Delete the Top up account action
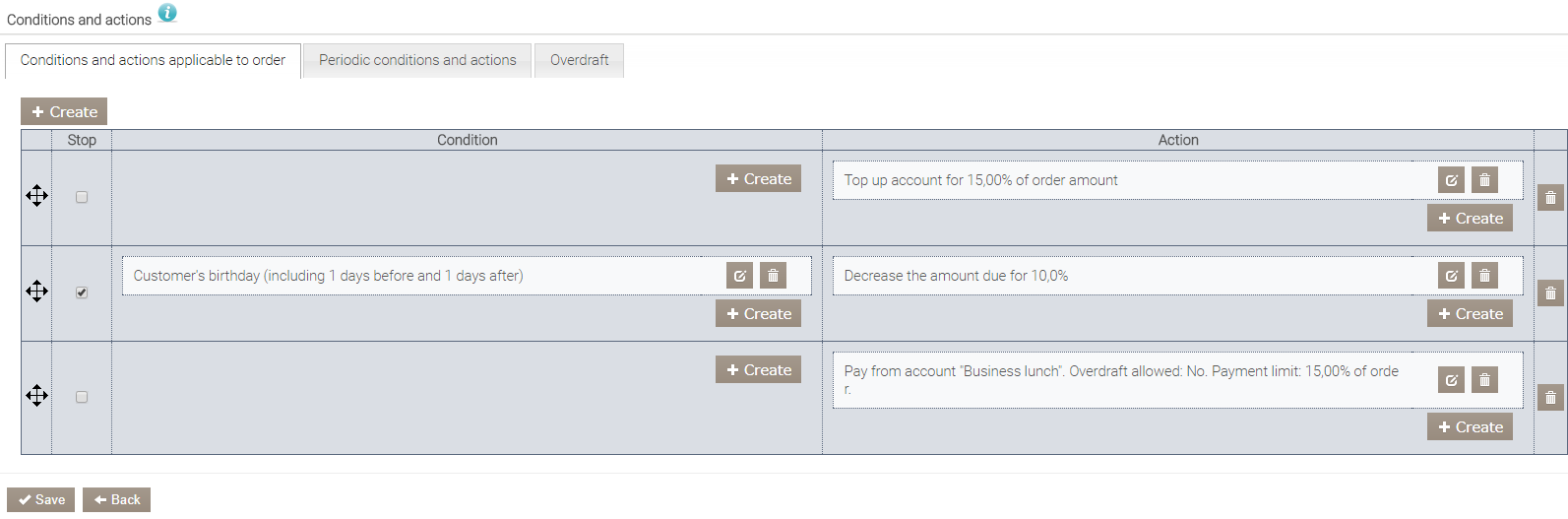Screen dimensions: 1568x519 [x=1484, y=180]
